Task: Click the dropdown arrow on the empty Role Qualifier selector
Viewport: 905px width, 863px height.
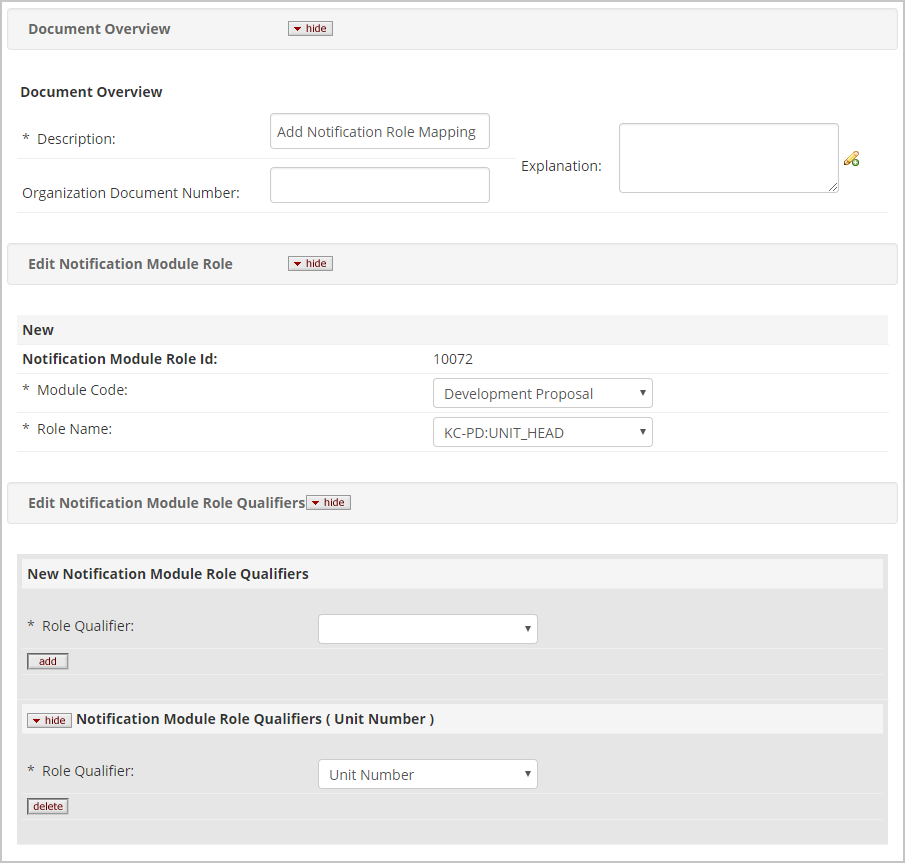Action: [527, 628]
